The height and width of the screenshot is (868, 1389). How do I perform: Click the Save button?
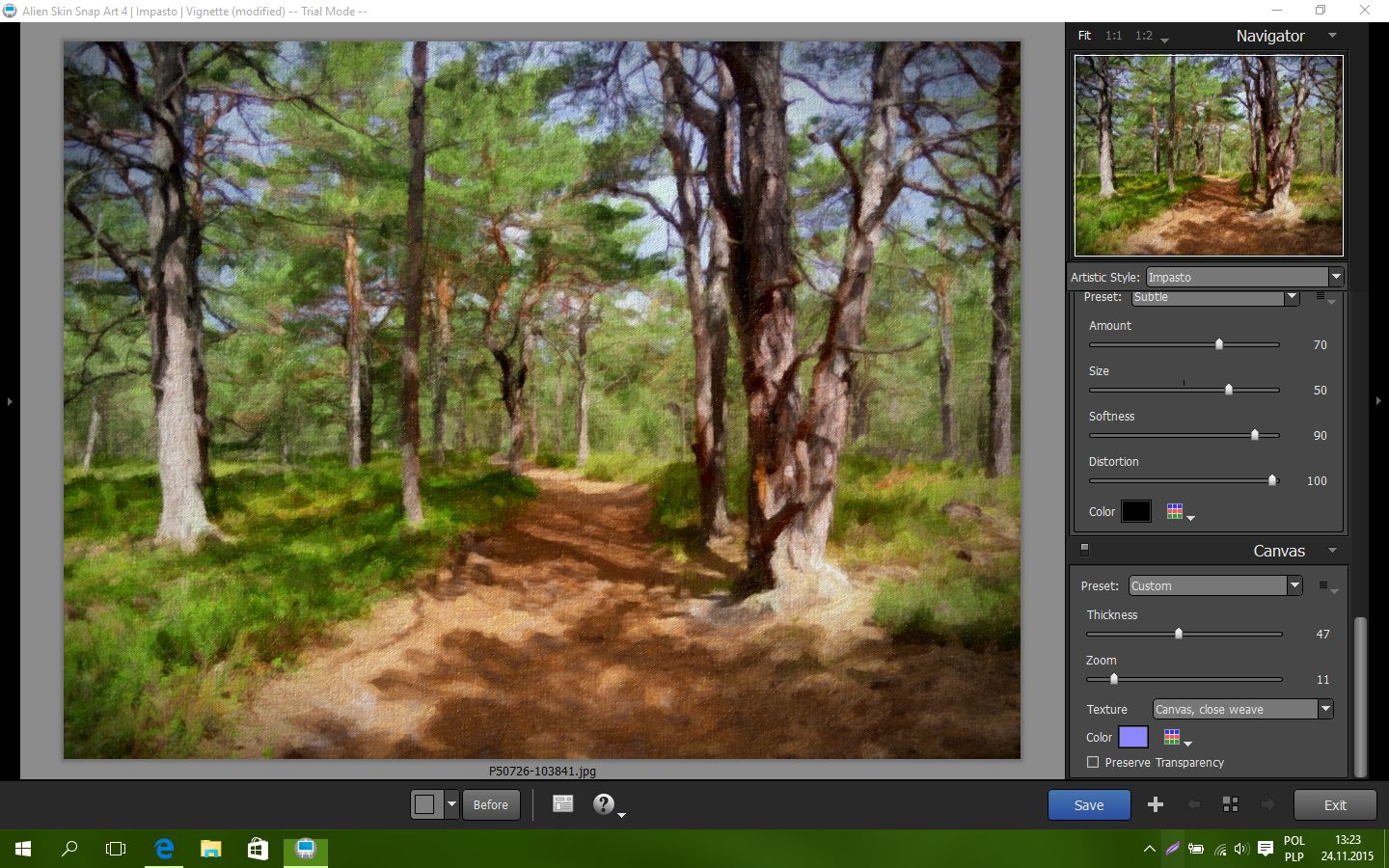tap(1089, 804)
